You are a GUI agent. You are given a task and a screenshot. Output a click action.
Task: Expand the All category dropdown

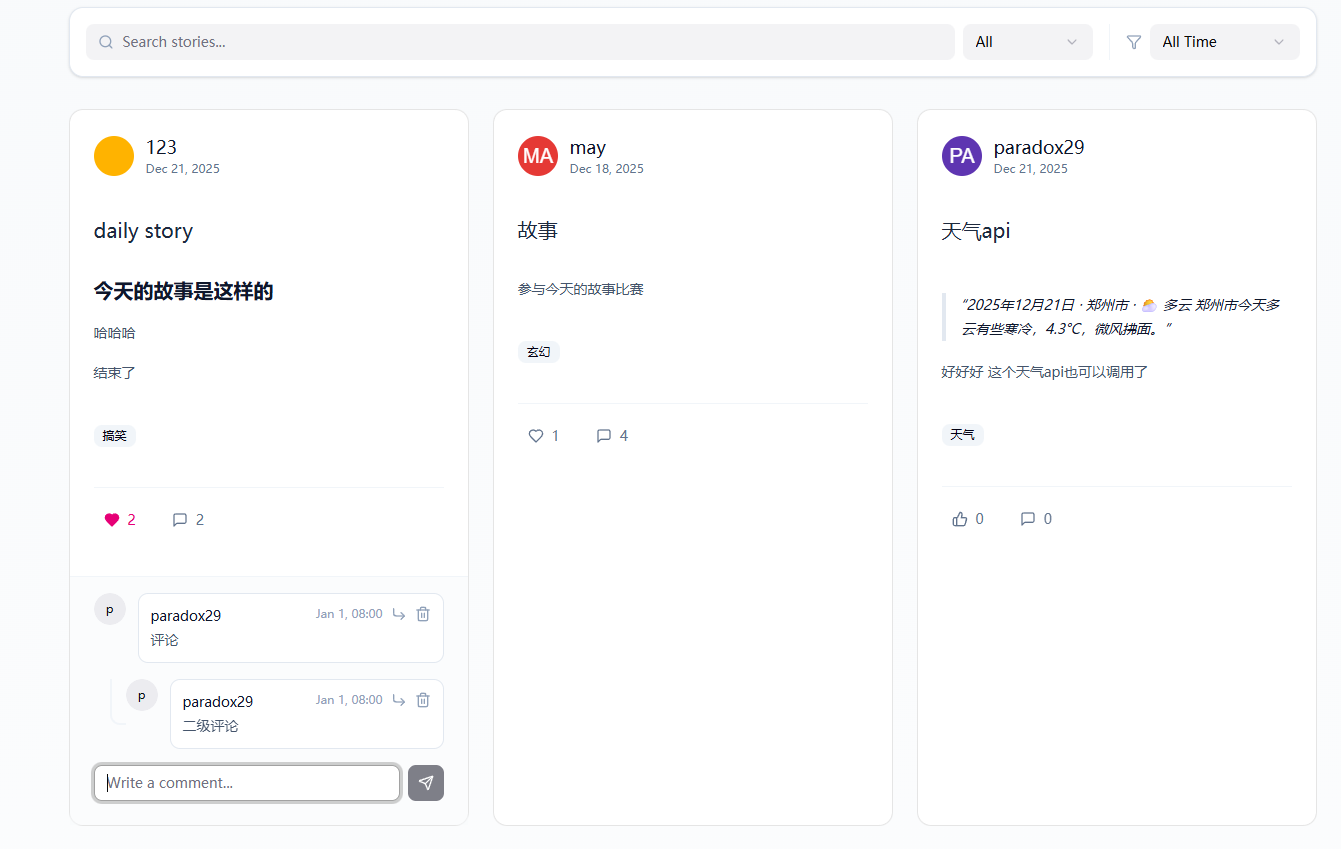tap(1027, 42)
